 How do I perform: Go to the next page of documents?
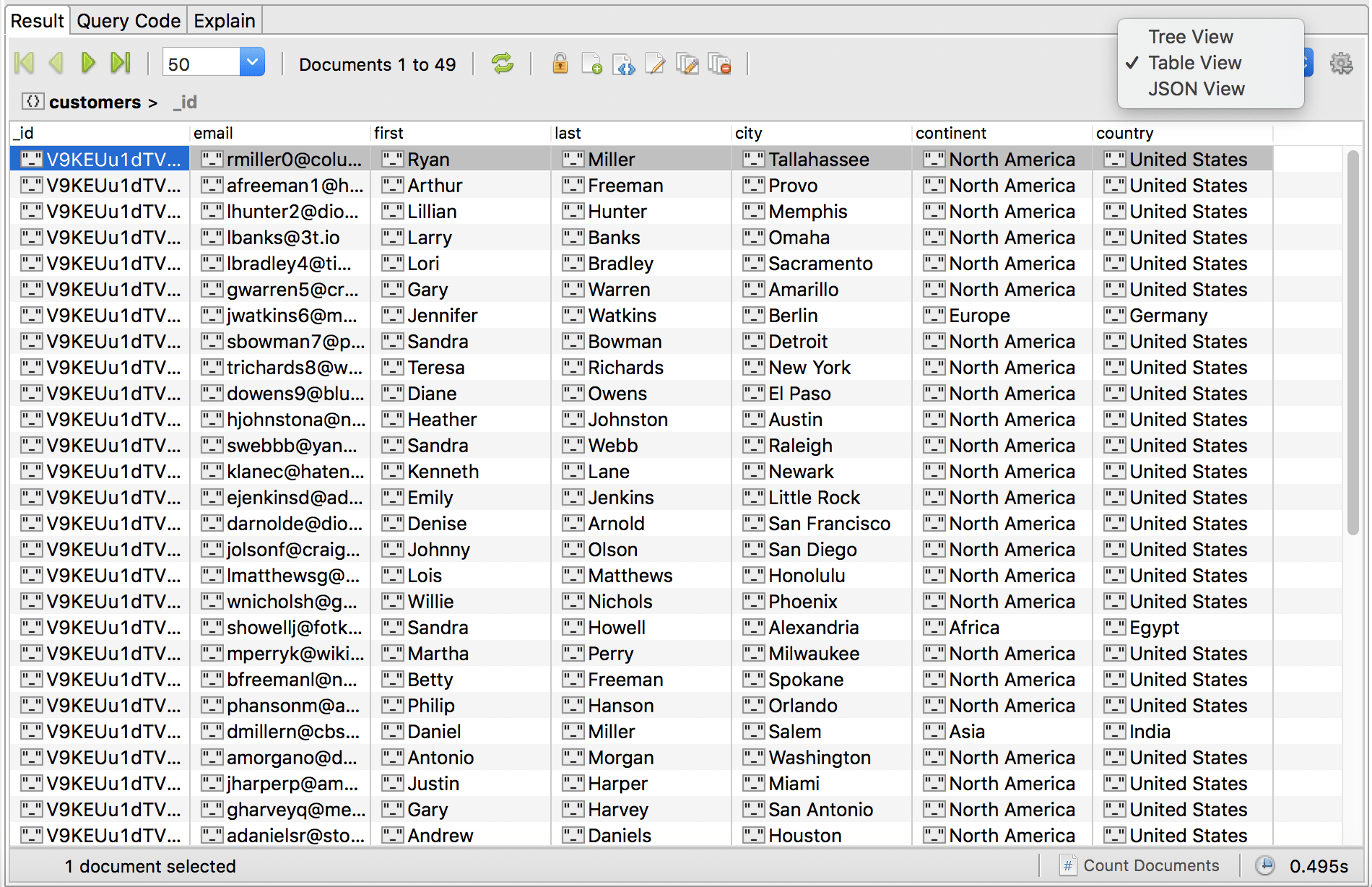click(x=88, y=63)
